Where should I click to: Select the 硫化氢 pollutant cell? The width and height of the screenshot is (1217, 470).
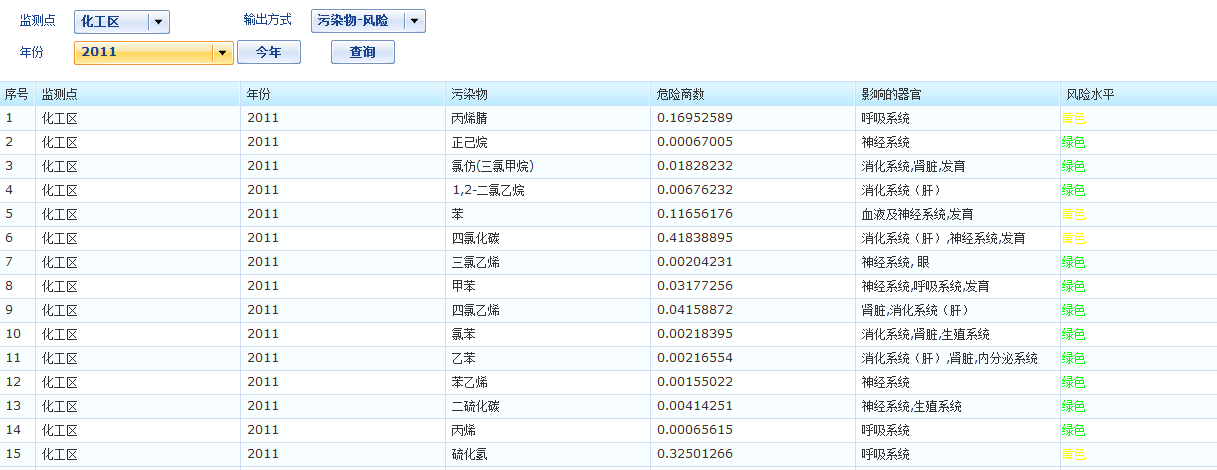pyautogui.click(x=470, y=454)
